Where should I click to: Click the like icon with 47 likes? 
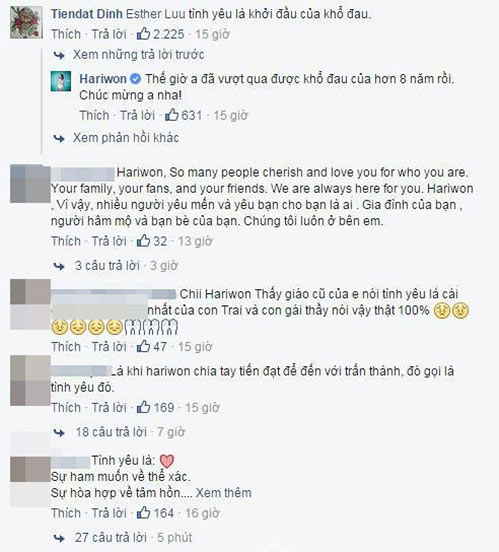coord(143,346)
